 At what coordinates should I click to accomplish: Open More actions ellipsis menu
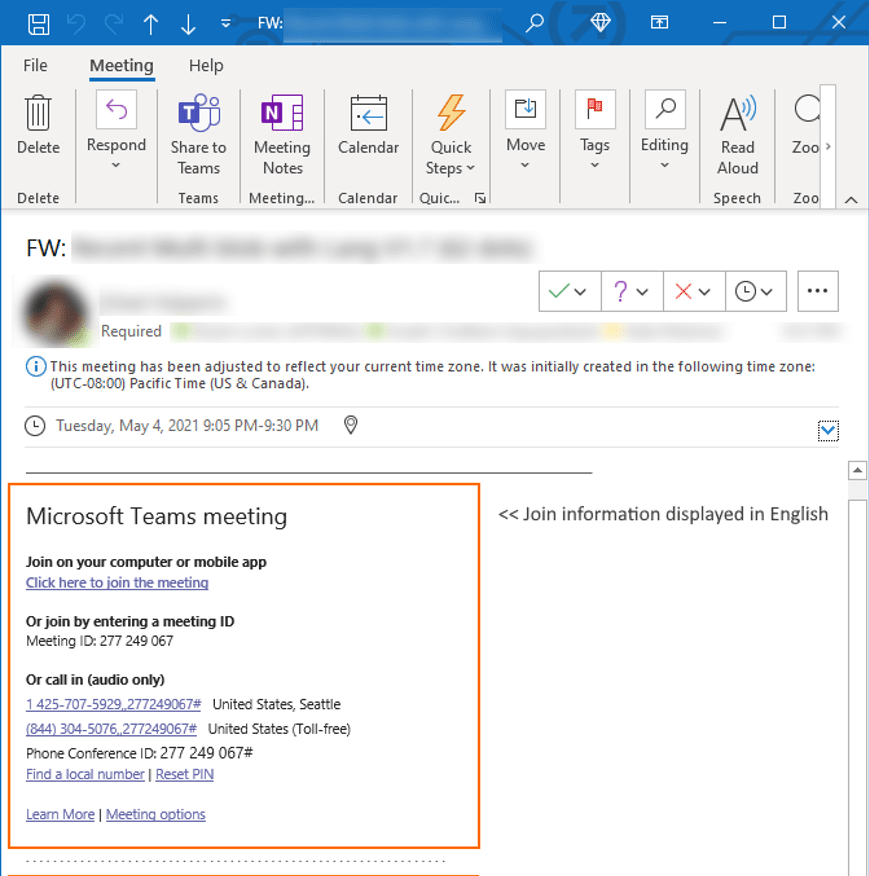(x=818, y=291)
